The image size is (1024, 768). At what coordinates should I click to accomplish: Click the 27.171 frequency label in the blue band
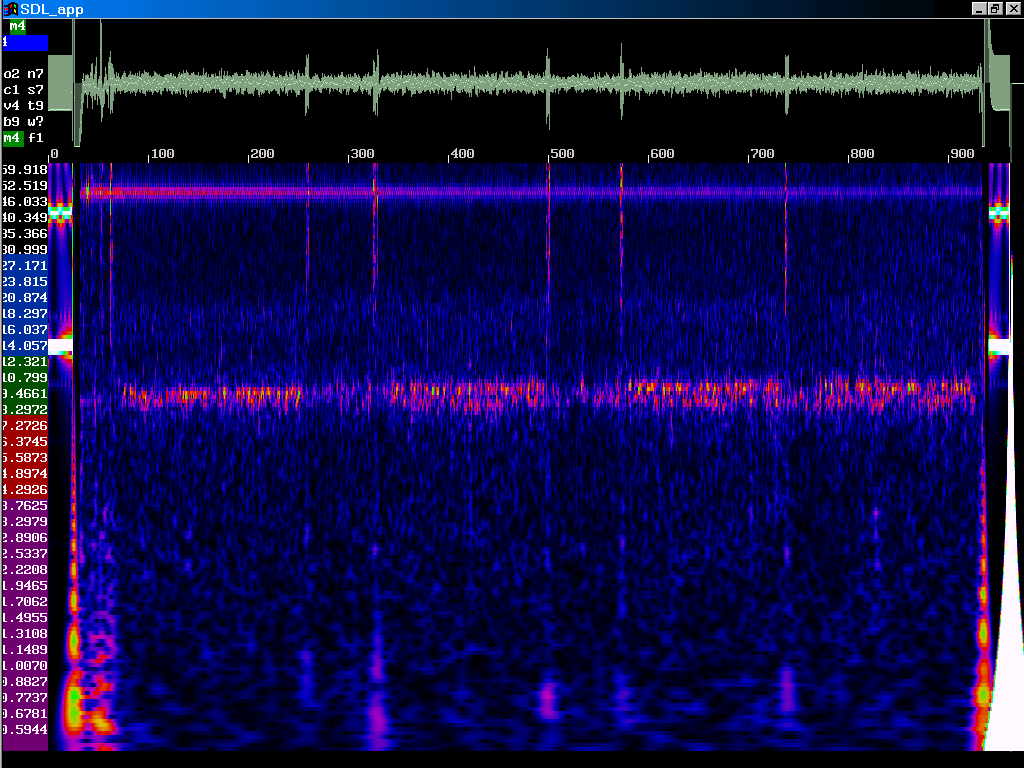click(25, 265)
